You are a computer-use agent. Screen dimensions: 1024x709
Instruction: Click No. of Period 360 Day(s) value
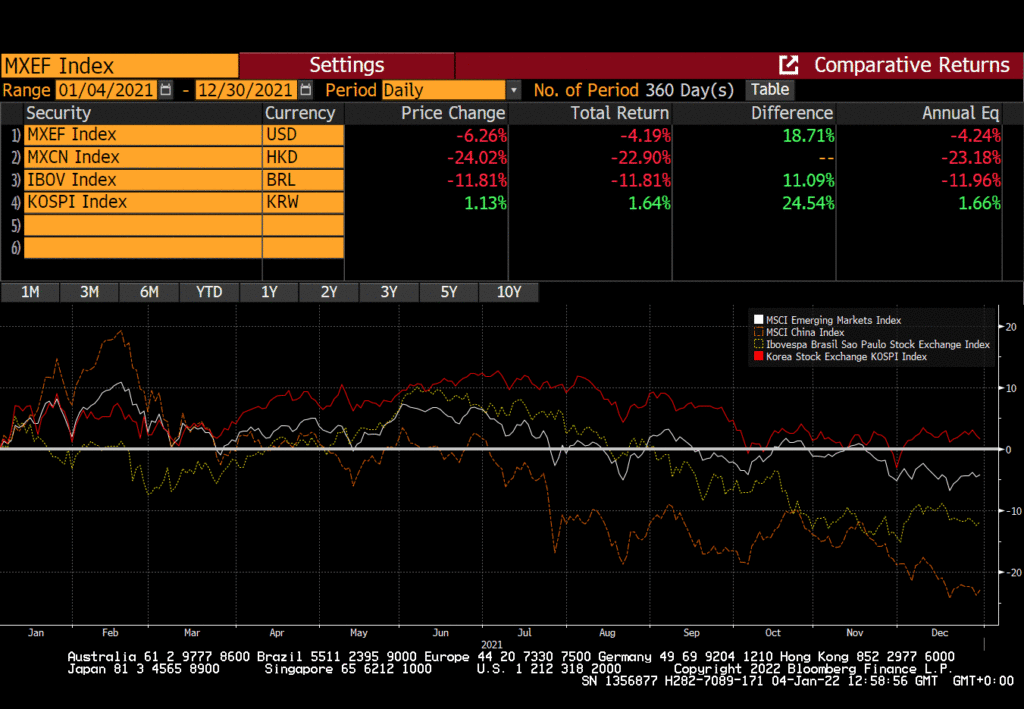coord(690,90)
